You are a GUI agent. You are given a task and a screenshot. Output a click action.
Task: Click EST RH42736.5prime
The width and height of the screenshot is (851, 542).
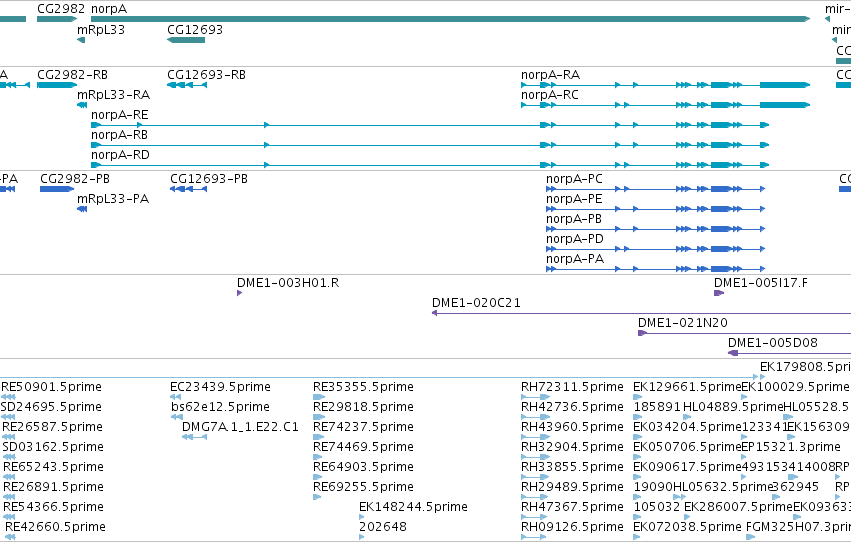573,407
